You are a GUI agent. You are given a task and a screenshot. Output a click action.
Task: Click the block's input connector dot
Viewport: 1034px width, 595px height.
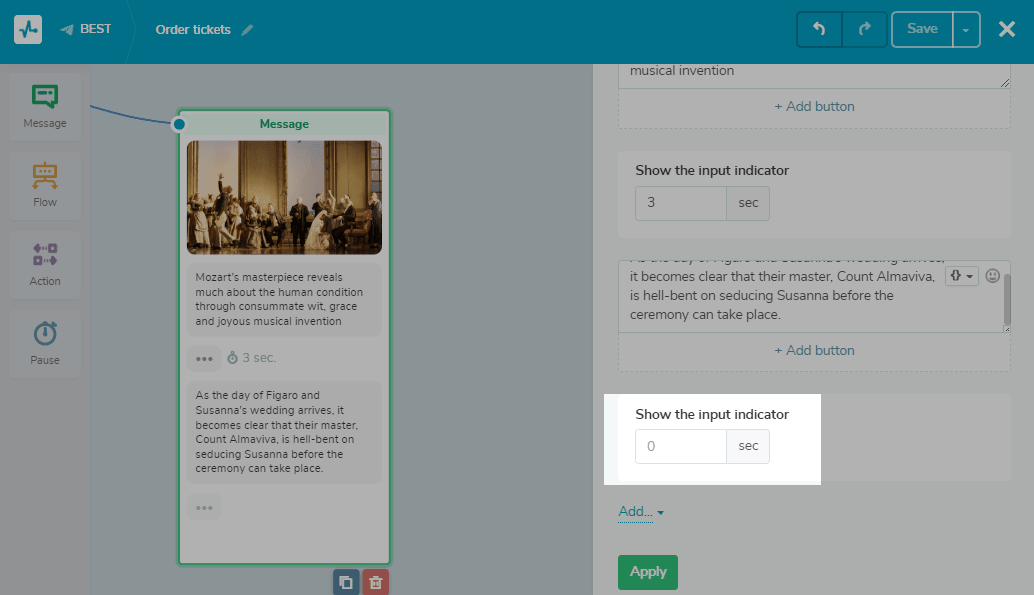point(179,124)
